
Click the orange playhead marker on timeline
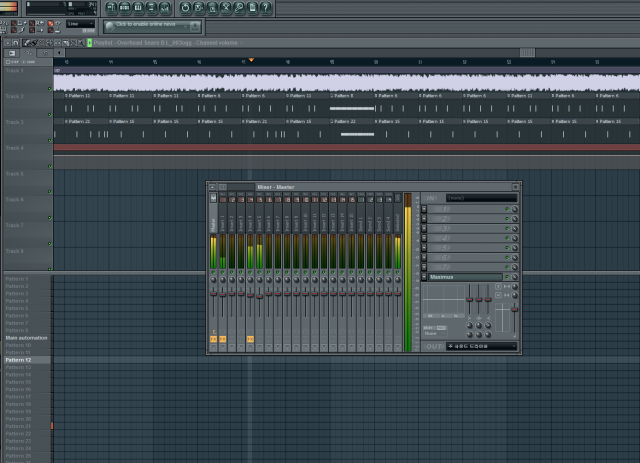[x=251, y=60]
